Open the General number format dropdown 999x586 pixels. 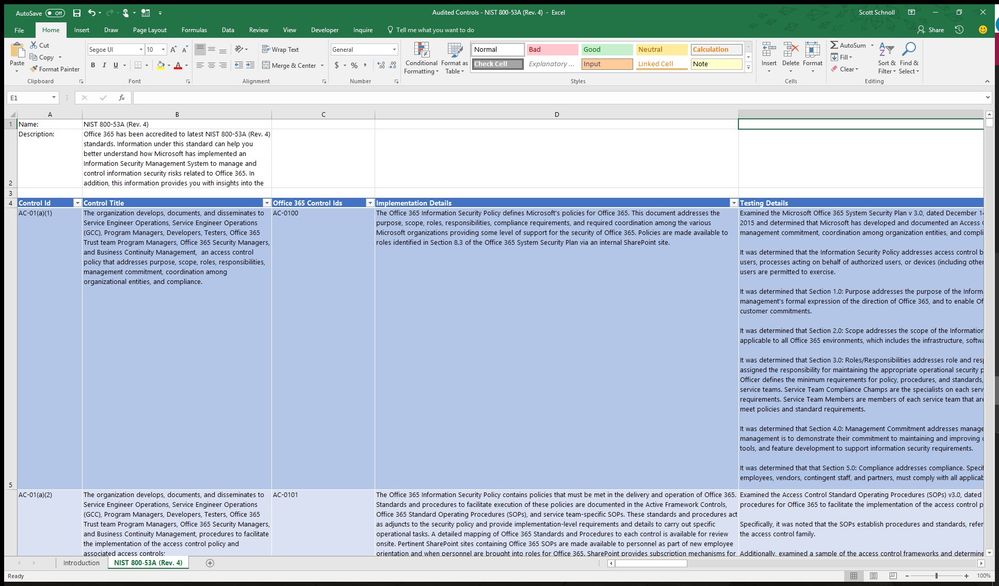click(x=394, y=49)
